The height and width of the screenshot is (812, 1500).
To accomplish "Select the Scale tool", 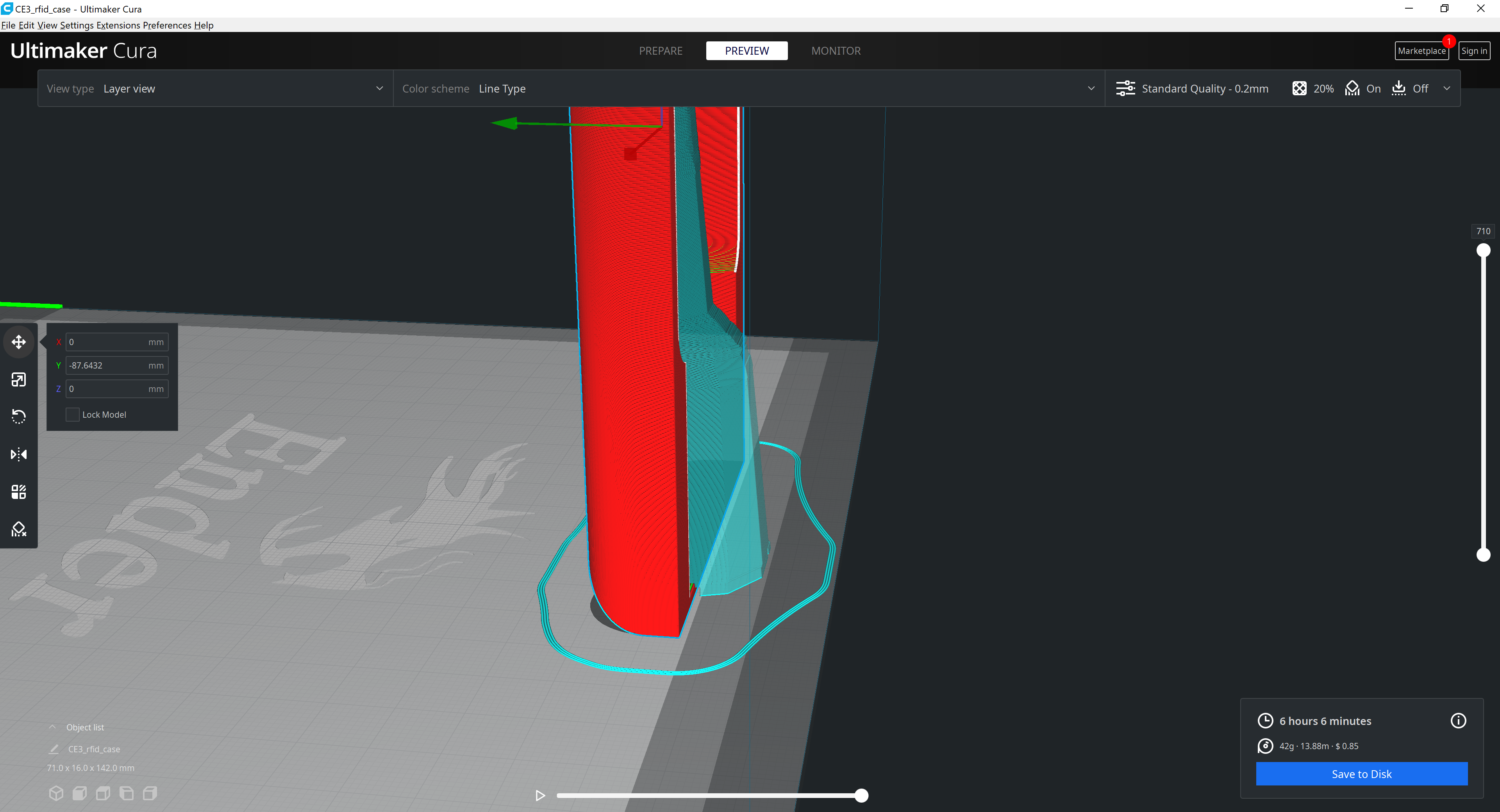I will click(18, 379).
